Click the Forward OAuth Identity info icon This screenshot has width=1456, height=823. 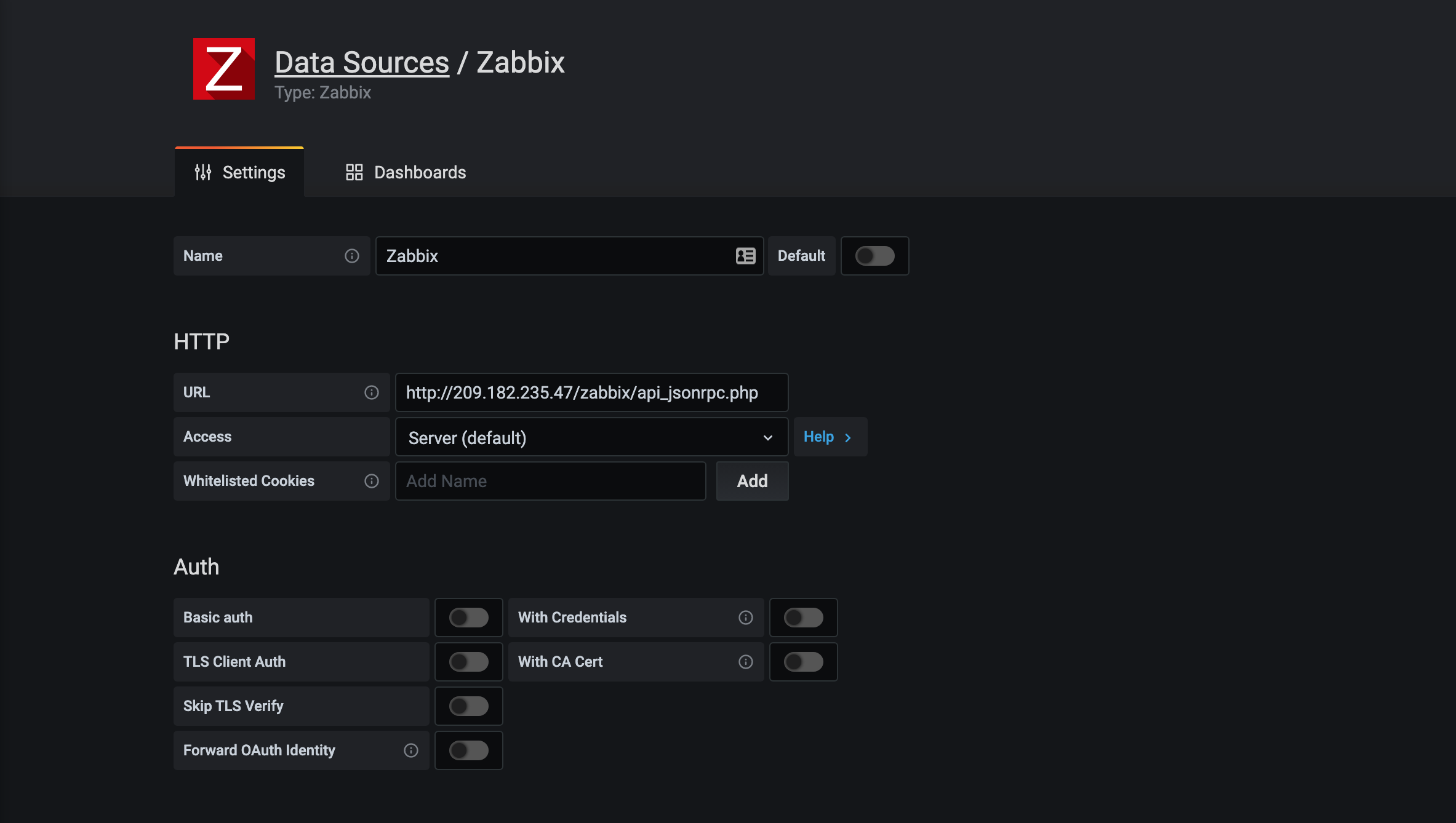pyautogui.click(x=410, y=750)
